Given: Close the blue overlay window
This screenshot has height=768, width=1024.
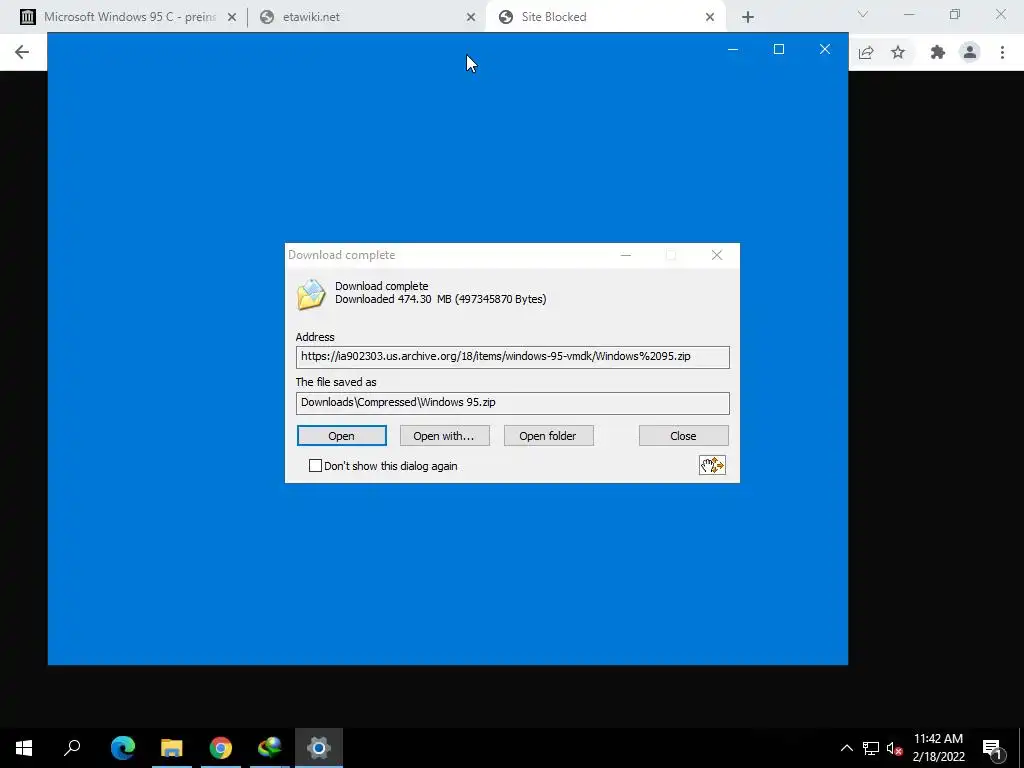Looking at the screenshot, I should pyautogui.click(x=825, y=49).
